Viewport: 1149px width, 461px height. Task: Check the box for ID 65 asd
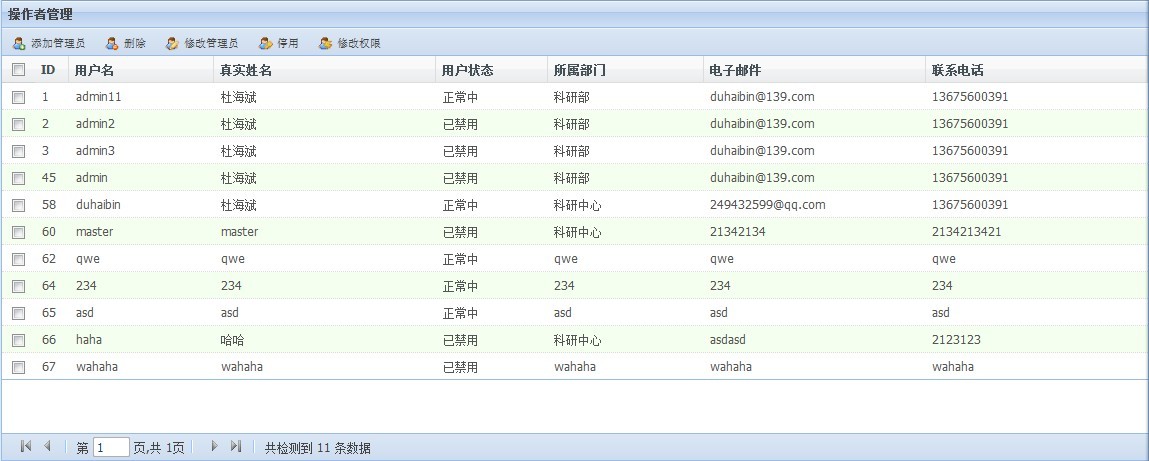[x=19, y=313]
